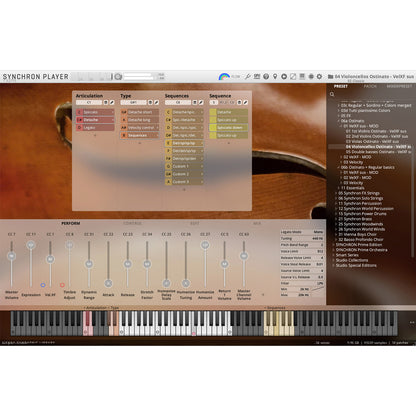Collapse the 01 VelXF sus - MOD folder

point(341,126)
